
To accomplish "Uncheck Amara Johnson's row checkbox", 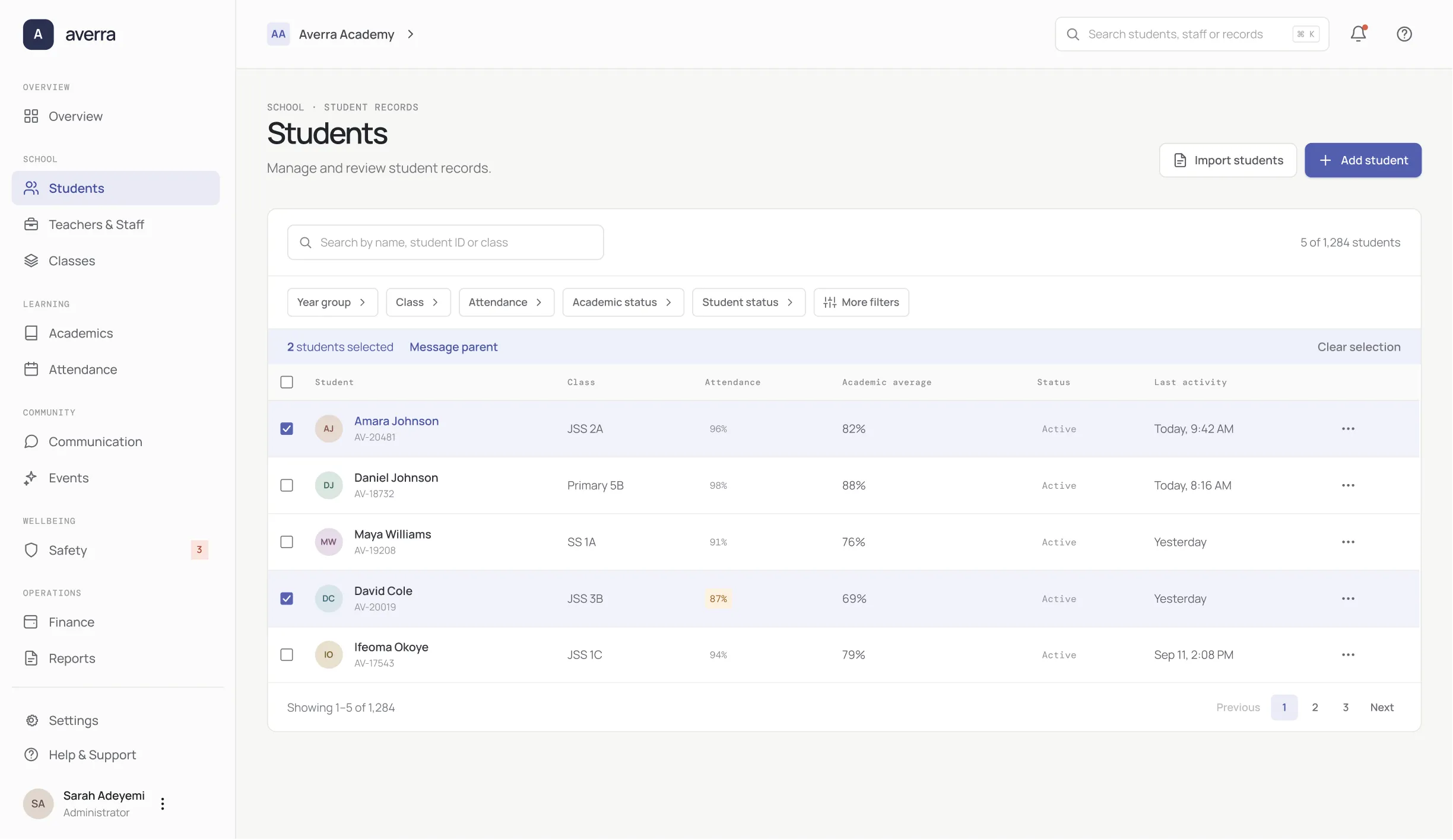I will [287, 428].
